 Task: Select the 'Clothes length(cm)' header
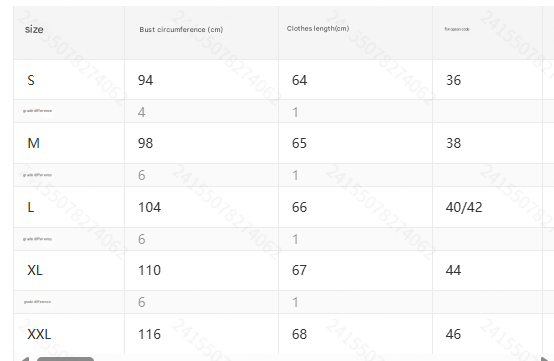coord(318,29)
